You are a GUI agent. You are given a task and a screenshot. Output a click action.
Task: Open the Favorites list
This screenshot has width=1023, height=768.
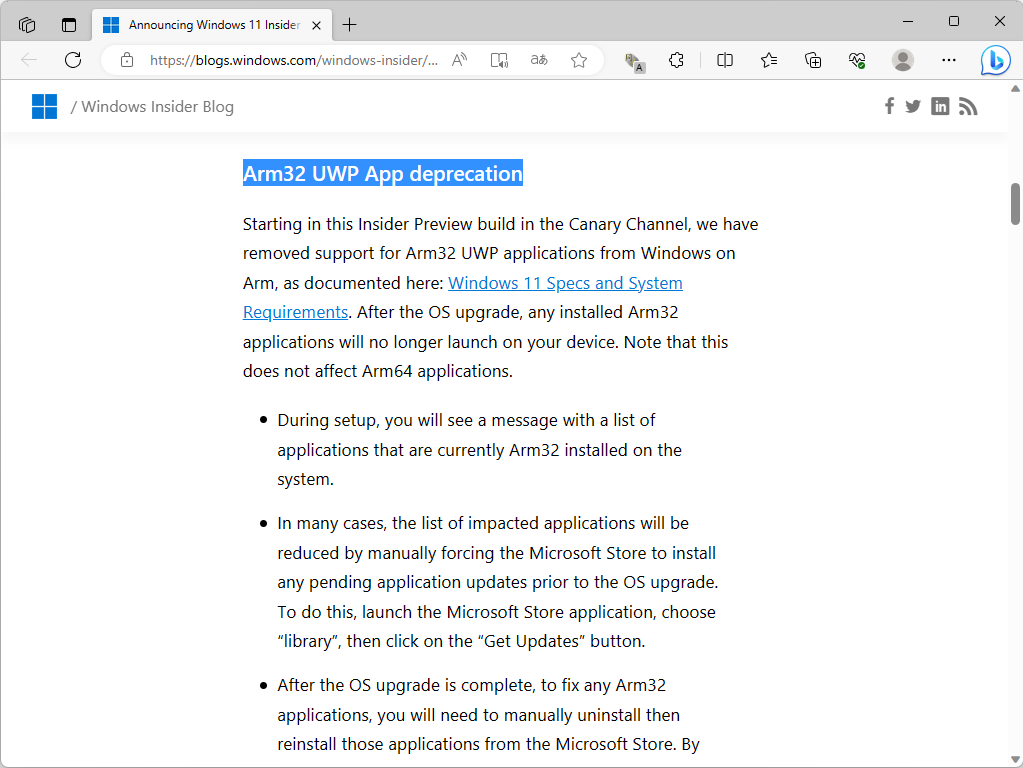click(768, 60)
